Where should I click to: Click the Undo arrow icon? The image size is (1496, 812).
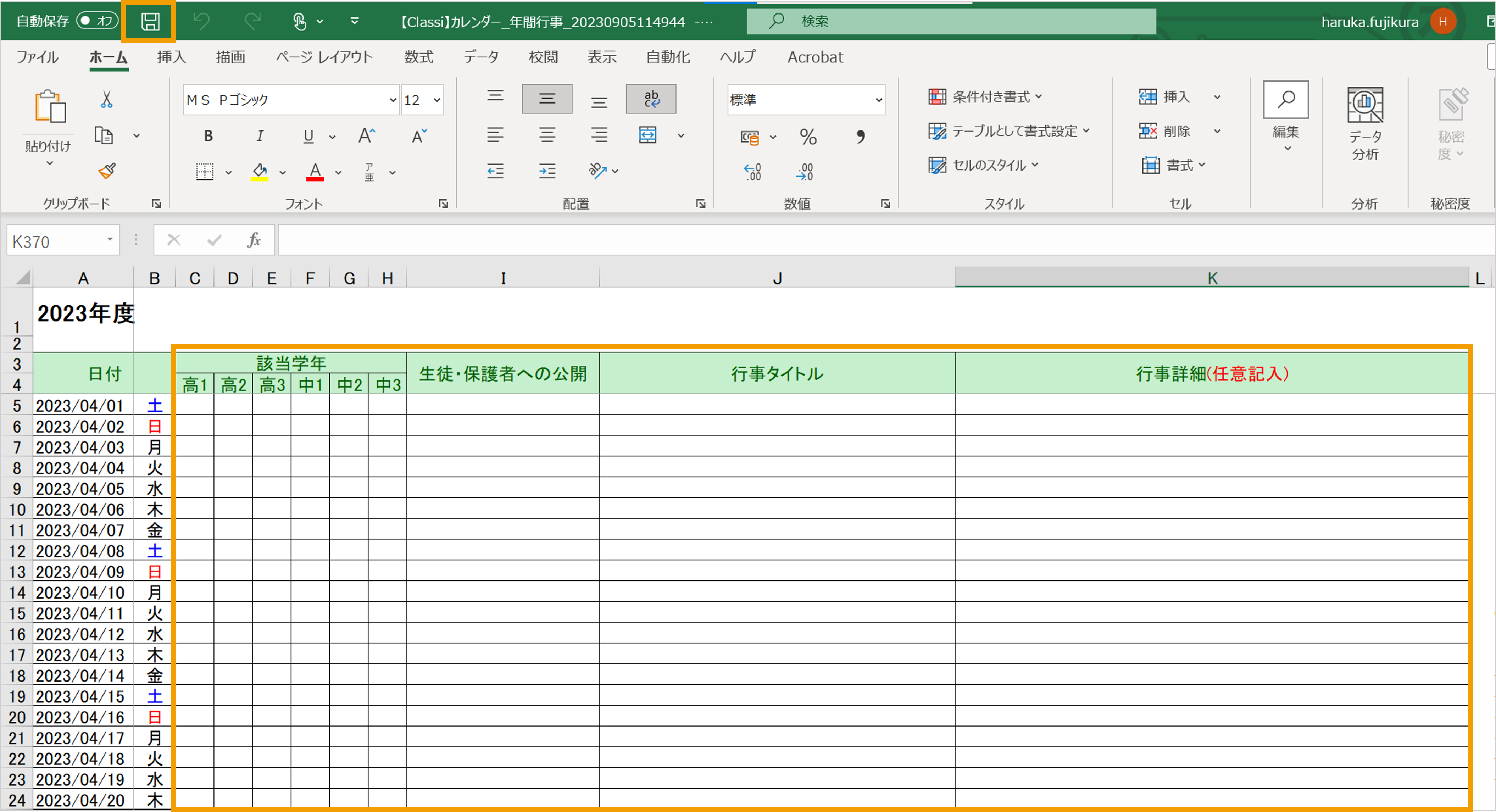pyautogui.click(x=201, y=22)
